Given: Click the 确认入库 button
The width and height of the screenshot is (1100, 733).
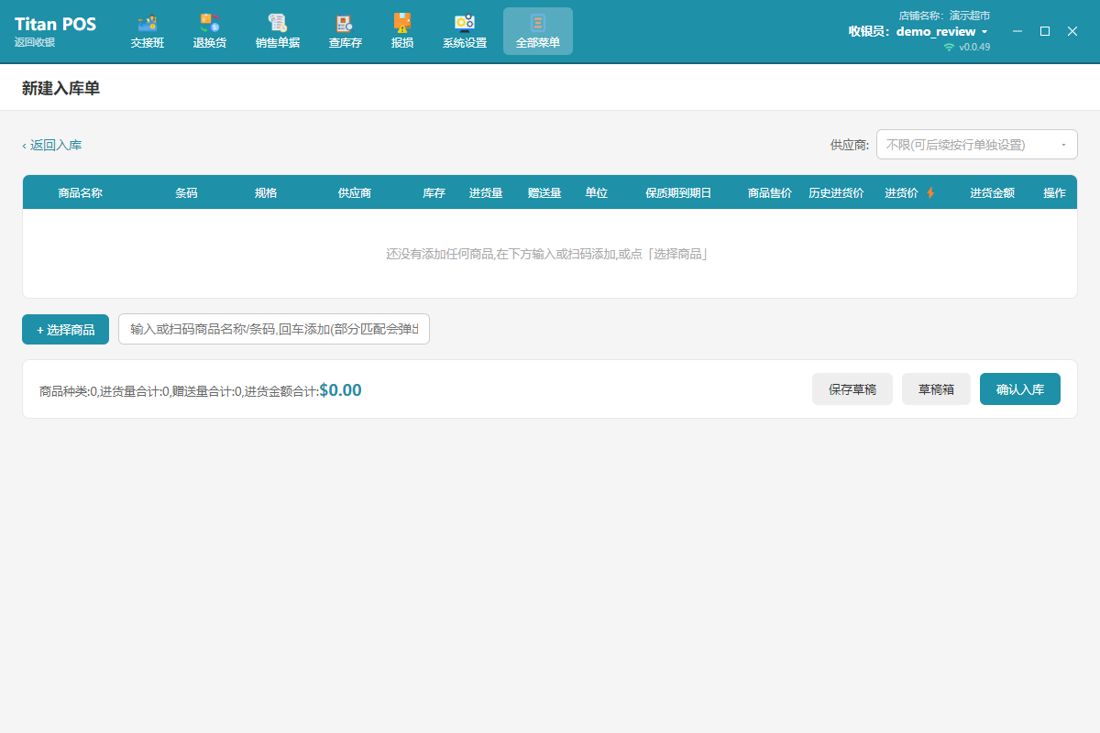Looking at the screenshot, I should (x=1020, y=389).
